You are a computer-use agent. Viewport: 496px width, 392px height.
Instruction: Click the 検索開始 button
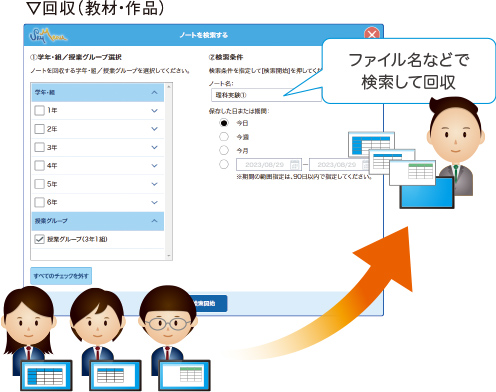pyautogui.click(x=207, y=303)
